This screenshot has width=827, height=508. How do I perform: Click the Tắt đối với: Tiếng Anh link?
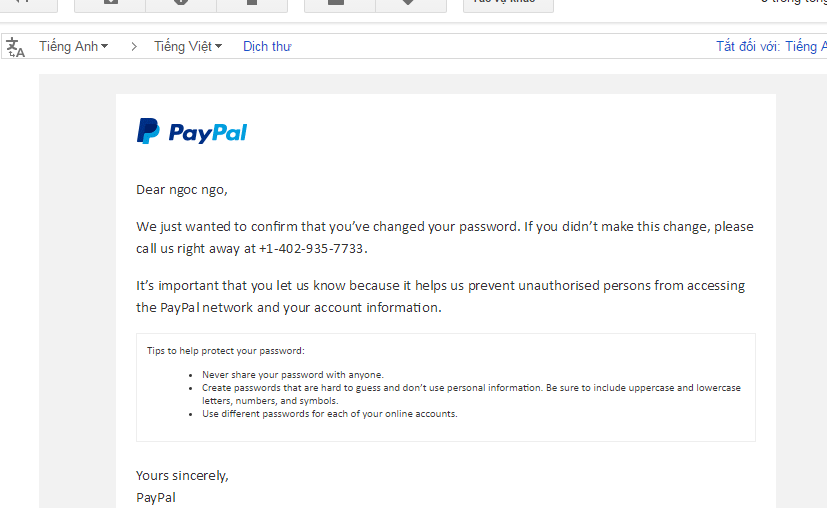(770, 47)
